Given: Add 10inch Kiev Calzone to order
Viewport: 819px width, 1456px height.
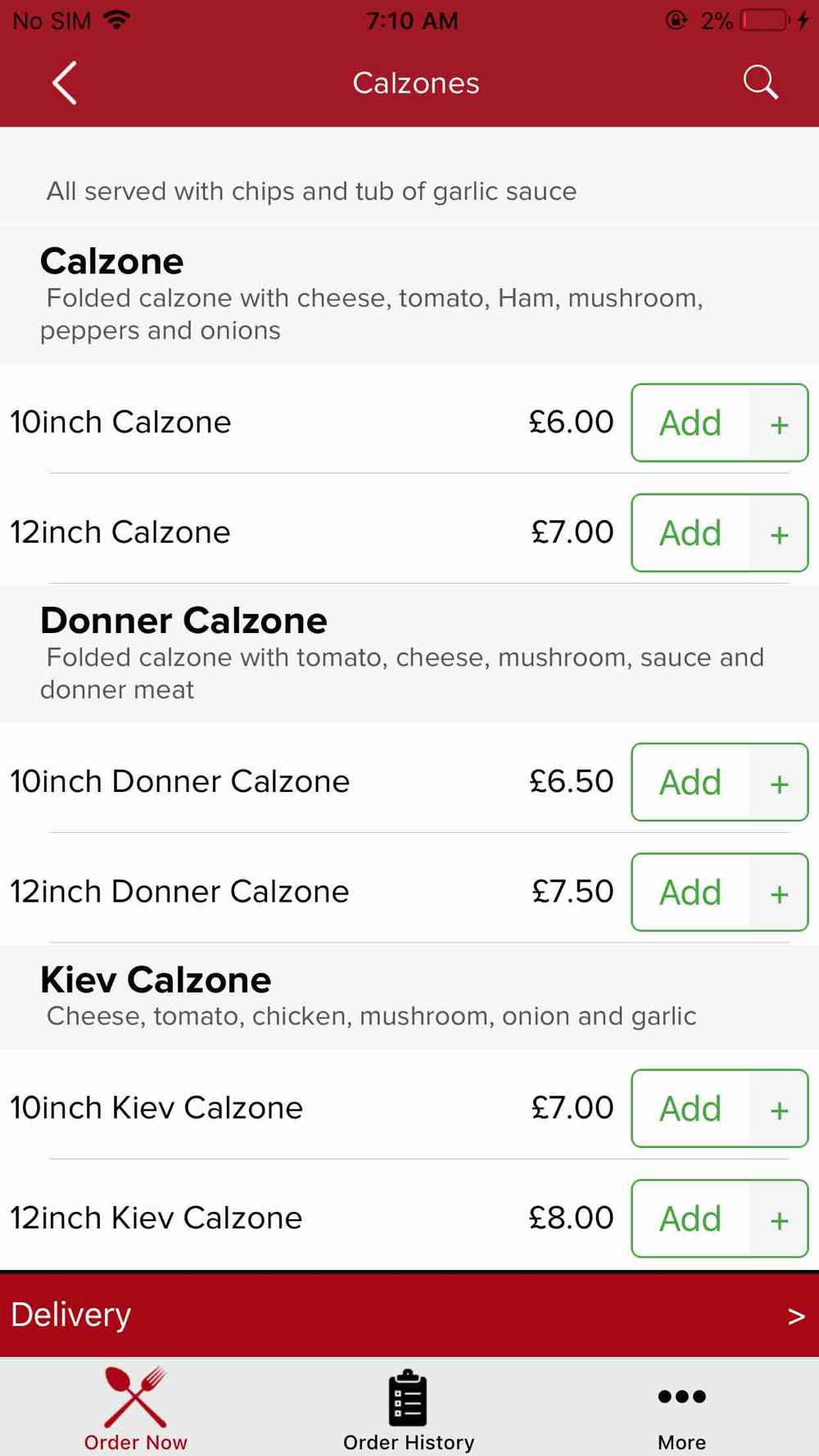Looking at the screenshot, I should 690,1108.
